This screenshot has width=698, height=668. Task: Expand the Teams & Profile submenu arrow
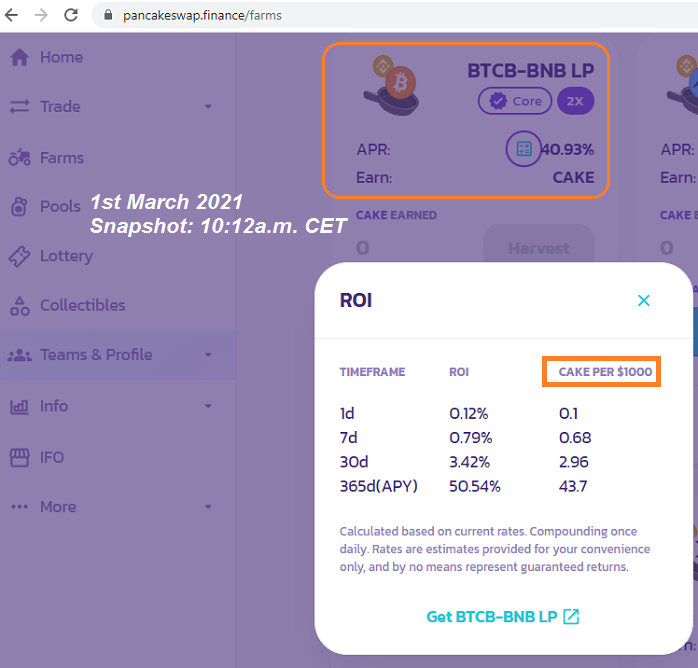(208, 355)
